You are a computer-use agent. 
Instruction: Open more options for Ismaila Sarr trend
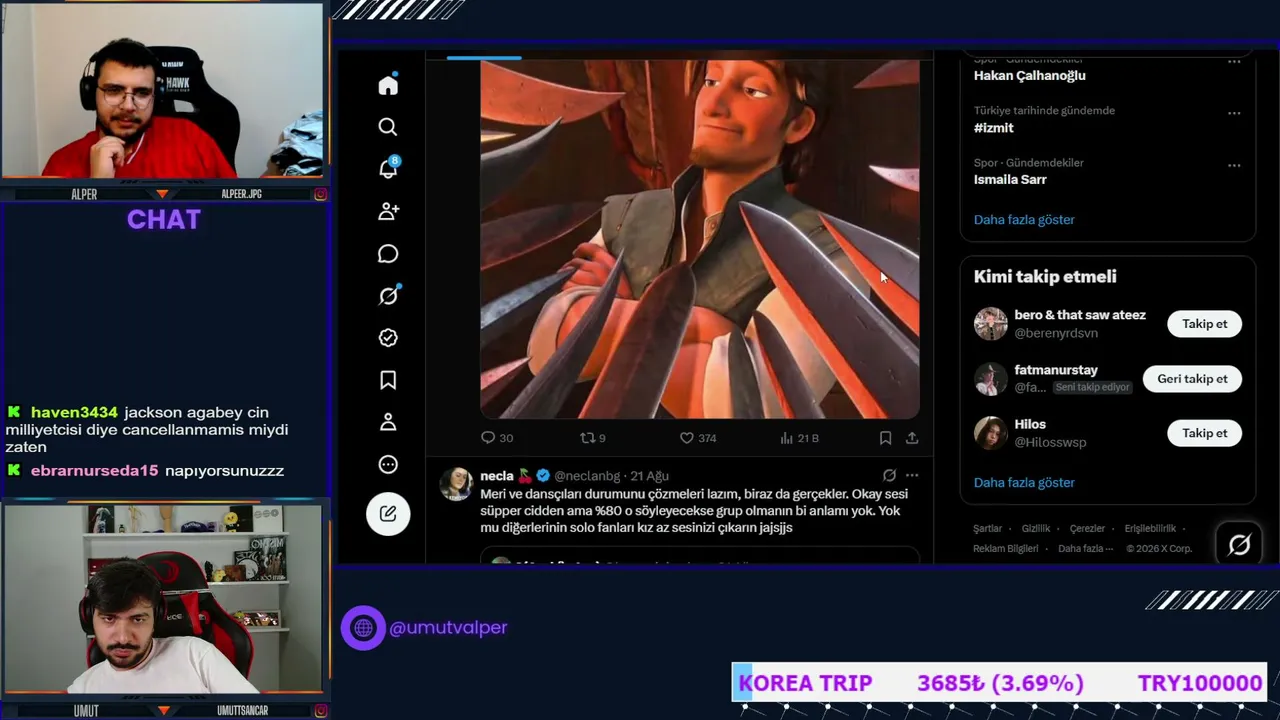(1234, 165)
